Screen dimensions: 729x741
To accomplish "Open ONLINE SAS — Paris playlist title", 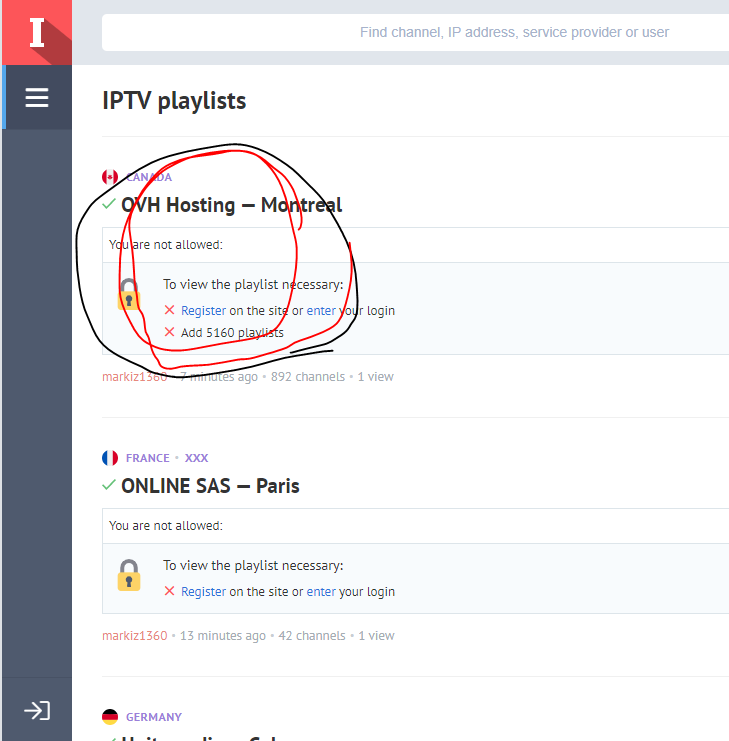I will 210,486.
